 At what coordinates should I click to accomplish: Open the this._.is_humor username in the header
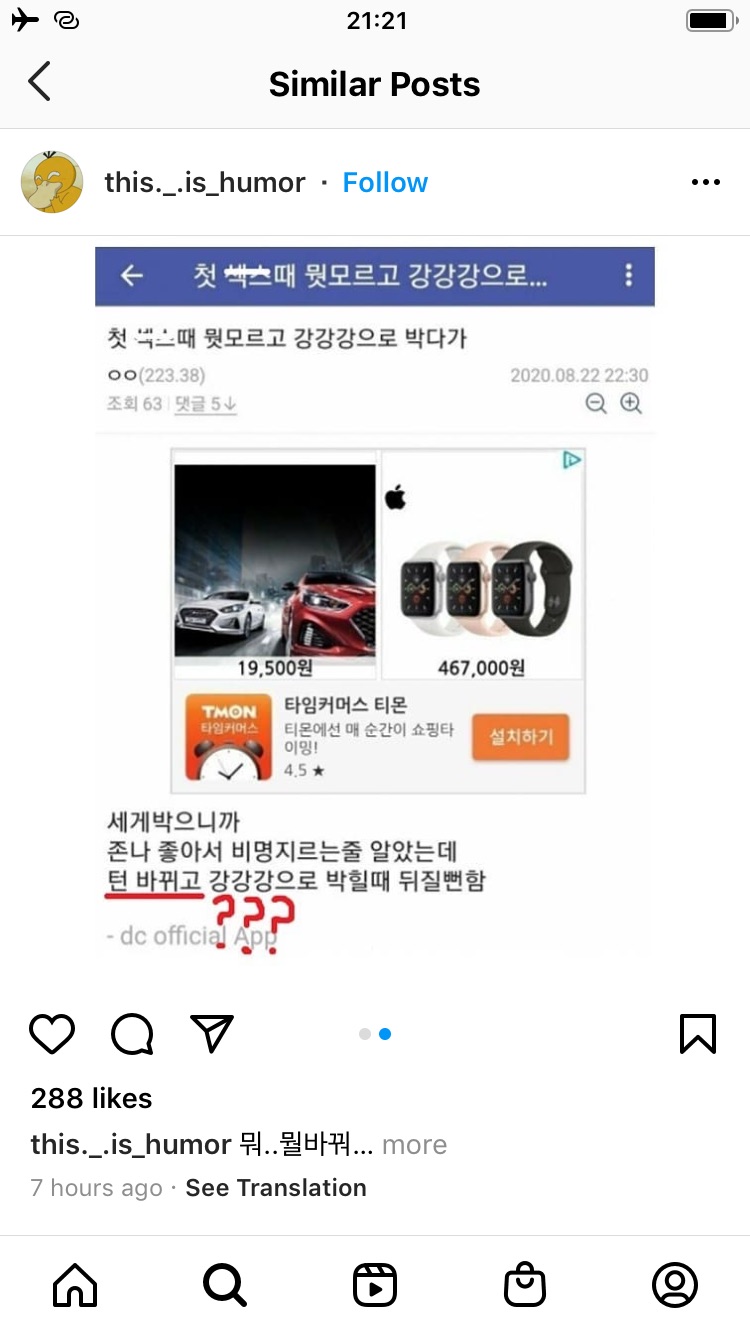coord(205,182)
